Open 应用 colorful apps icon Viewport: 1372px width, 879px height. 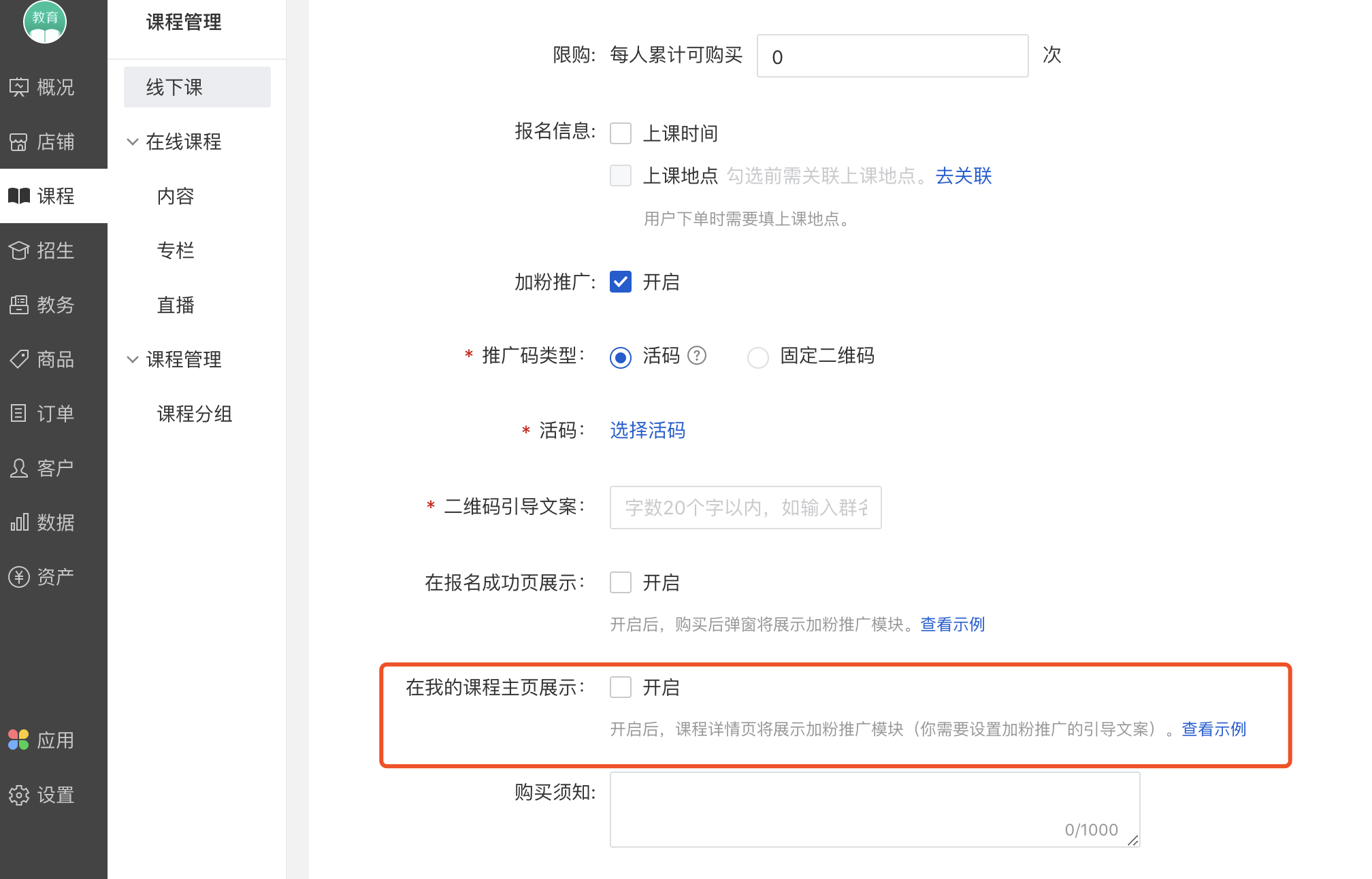[19, 740]
